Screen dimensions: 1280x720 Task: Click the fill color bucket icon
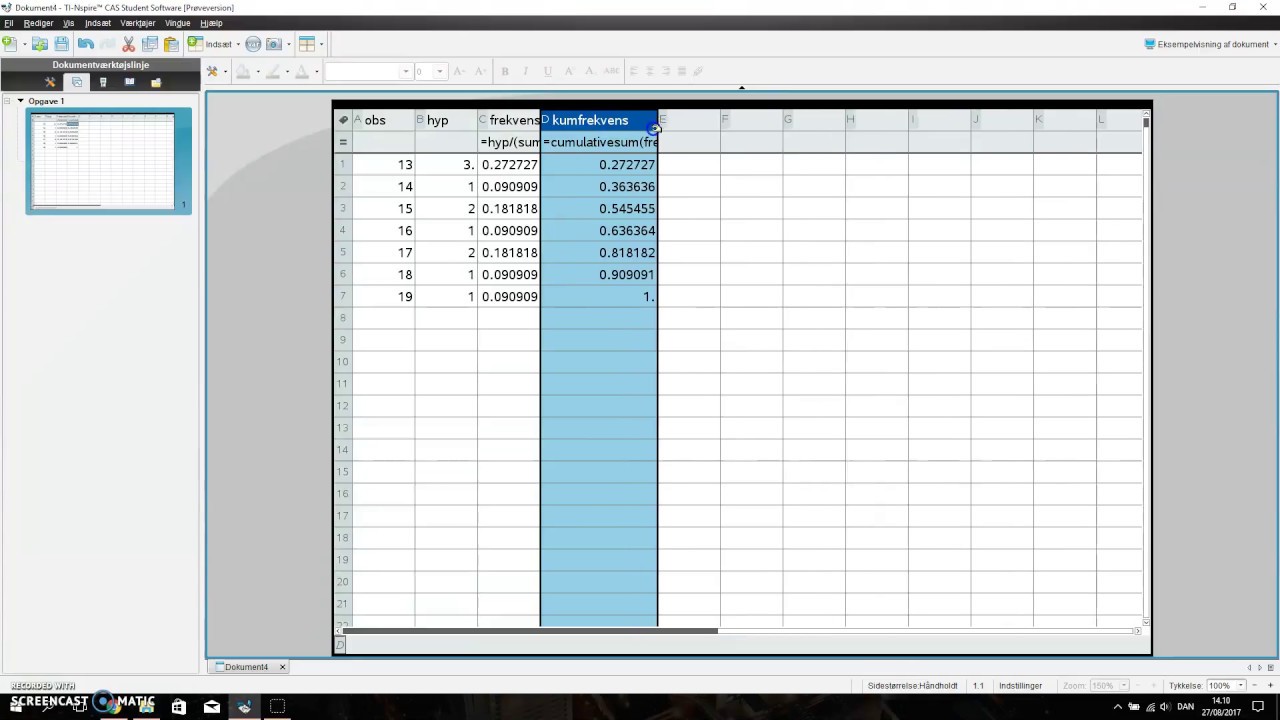[x=243, y=71]
